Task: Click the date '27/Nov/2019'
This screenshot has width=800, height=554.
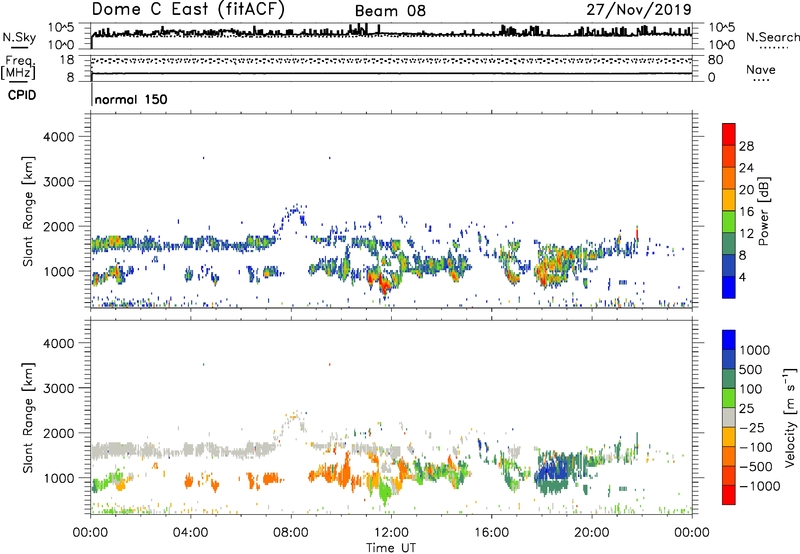Action: point(639,9)
